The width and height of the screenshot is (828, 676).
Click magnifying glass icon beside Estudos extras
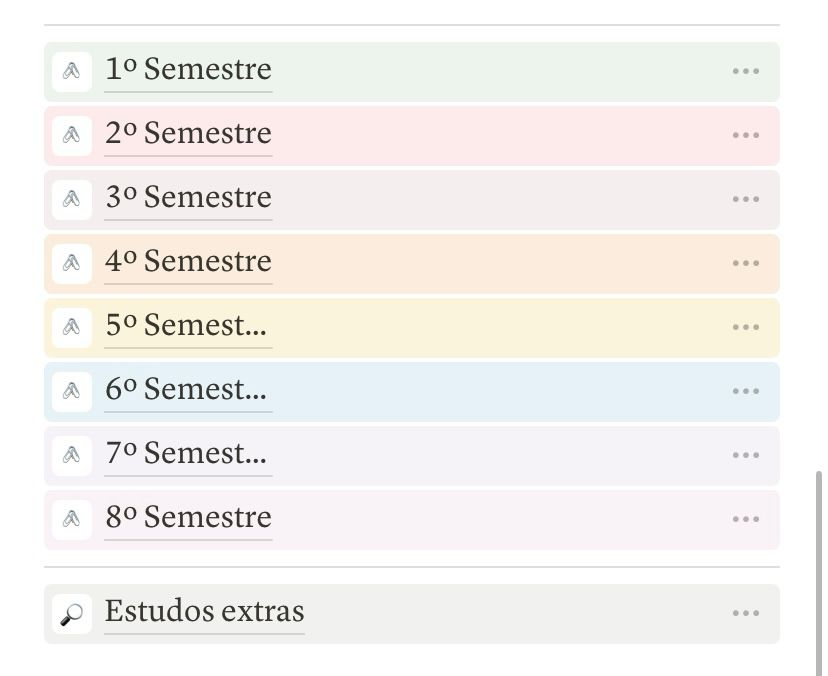click(x=72, y=614)
